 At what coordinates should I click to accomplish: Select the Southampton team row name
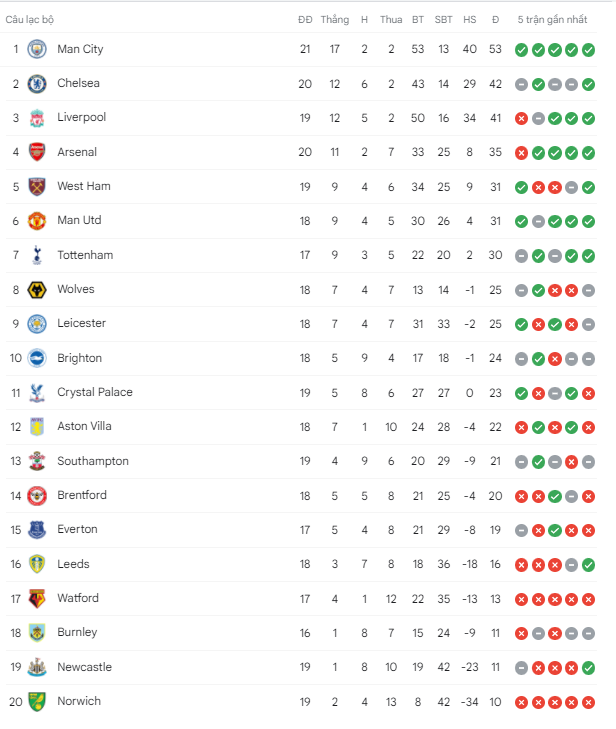pos(93,461)
